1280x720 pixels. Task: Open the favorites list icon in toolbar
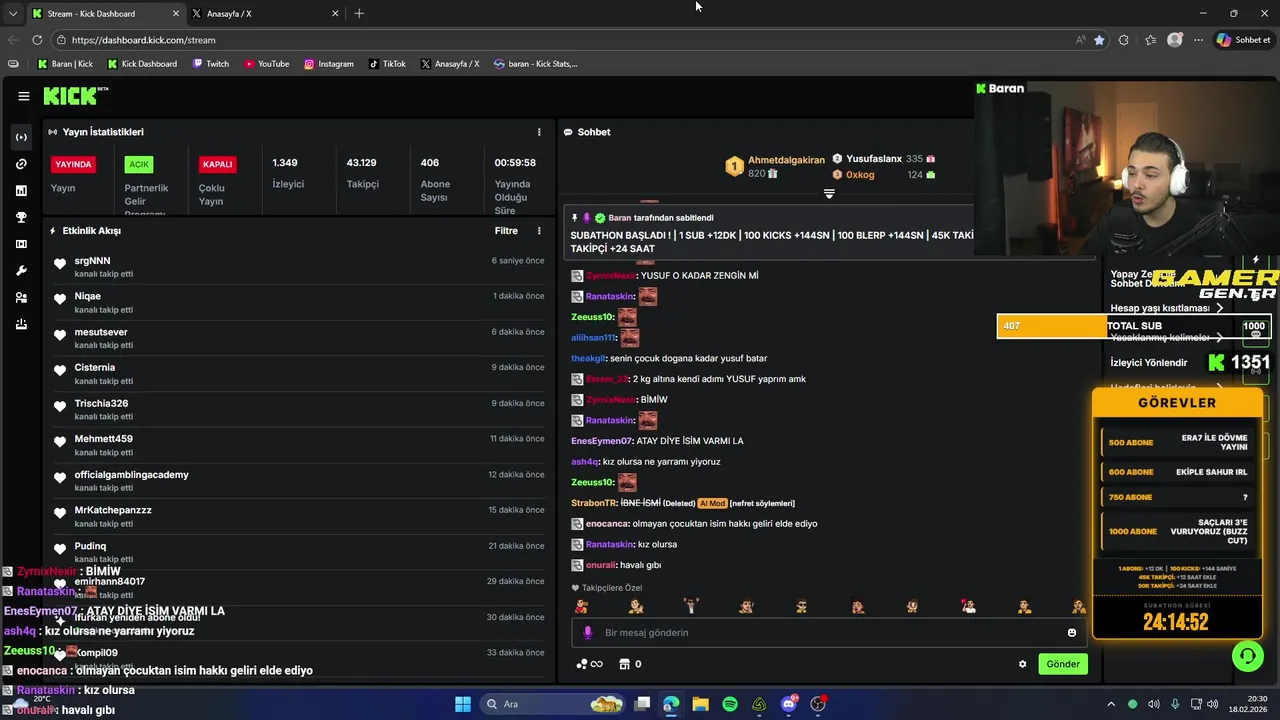pos(1150,40)
